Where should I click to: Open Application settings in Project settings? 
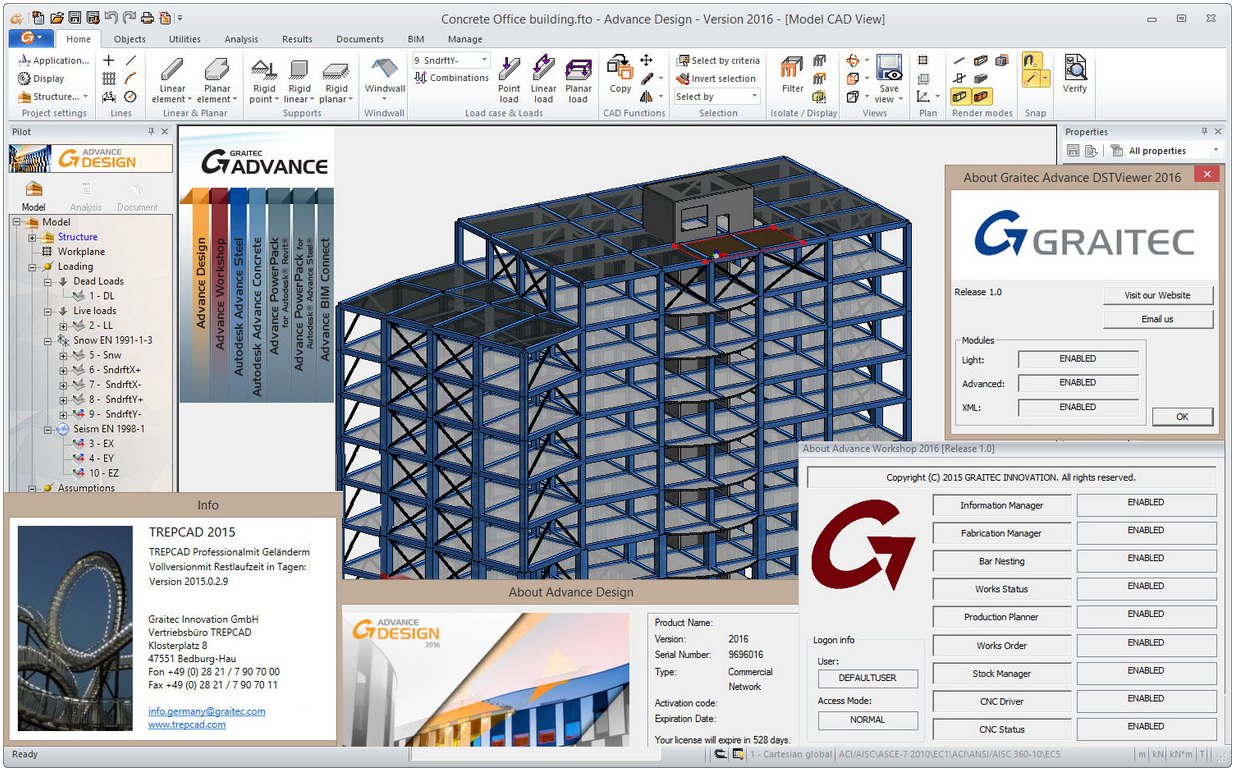point(54,61)
